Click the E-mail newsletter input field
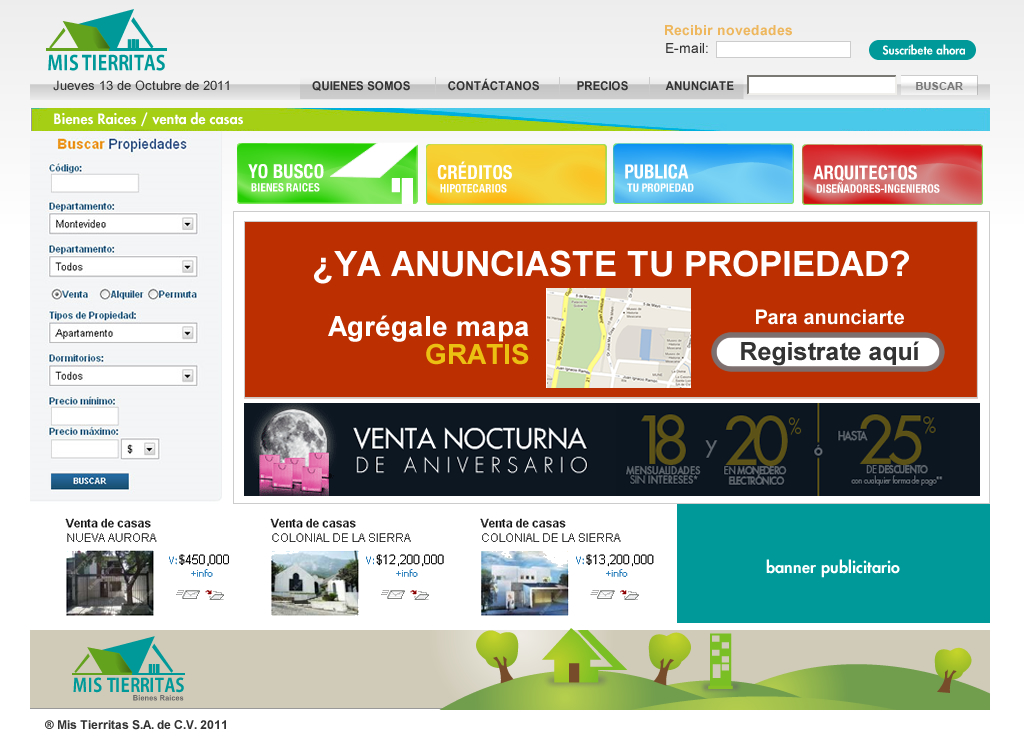This screenshot has height=750, width=1024. coord(783,50)
